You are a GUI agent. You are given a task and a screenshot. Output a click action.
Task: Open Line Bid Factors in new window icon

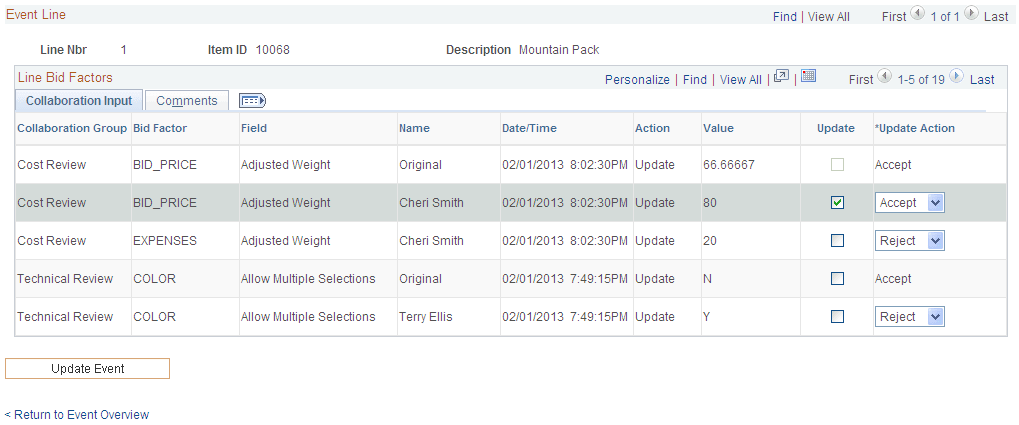pyautogui.click(x=781, y=76)
